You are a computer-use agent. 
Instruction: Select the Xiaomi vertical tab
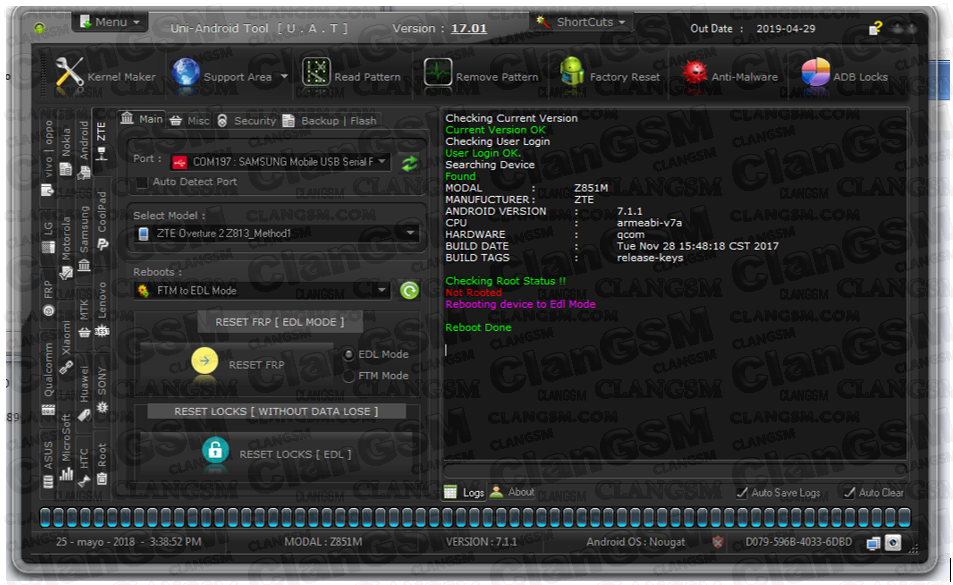click(66, 347)
